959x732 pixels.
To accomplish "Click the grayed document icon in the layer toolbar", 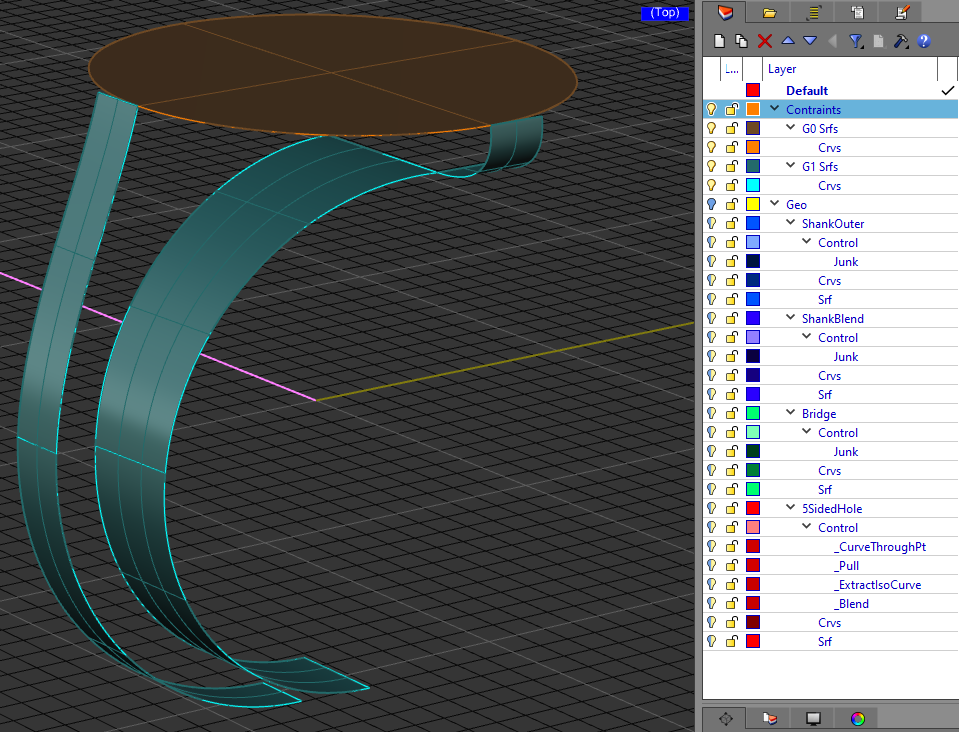I will point(878,41).
